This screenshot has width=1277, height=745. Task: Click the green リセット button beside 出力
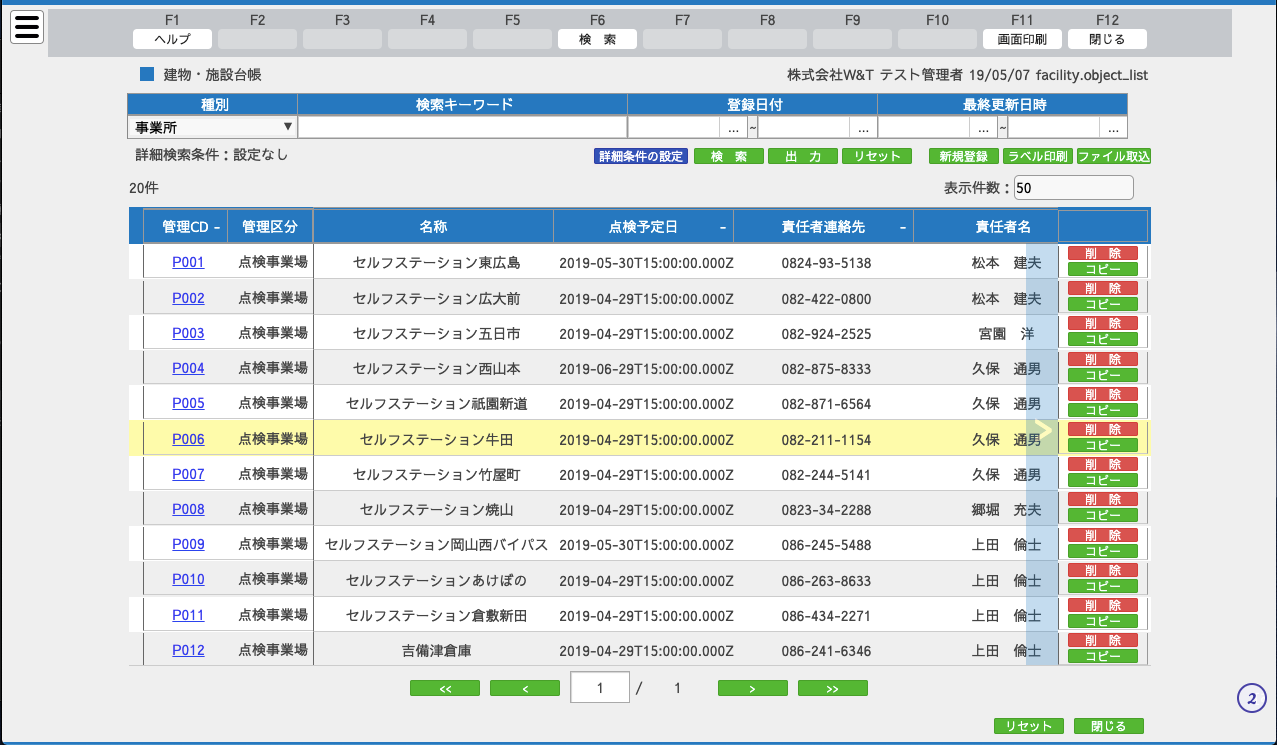click(x=877, y=157)
